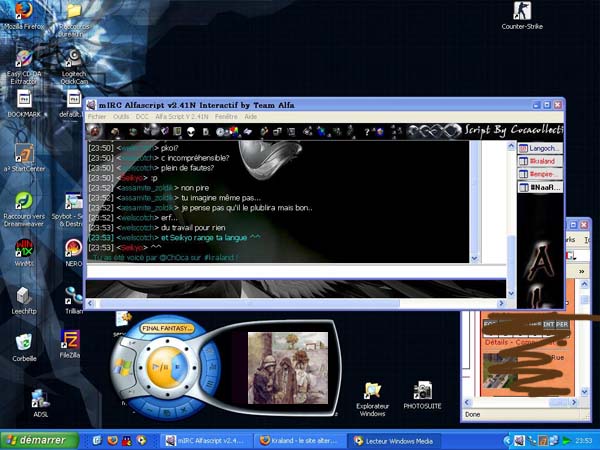This screenshot has height=450, width=600.
Task: Launch Firefox from the quick launch bar
Action: click(112, 440)
